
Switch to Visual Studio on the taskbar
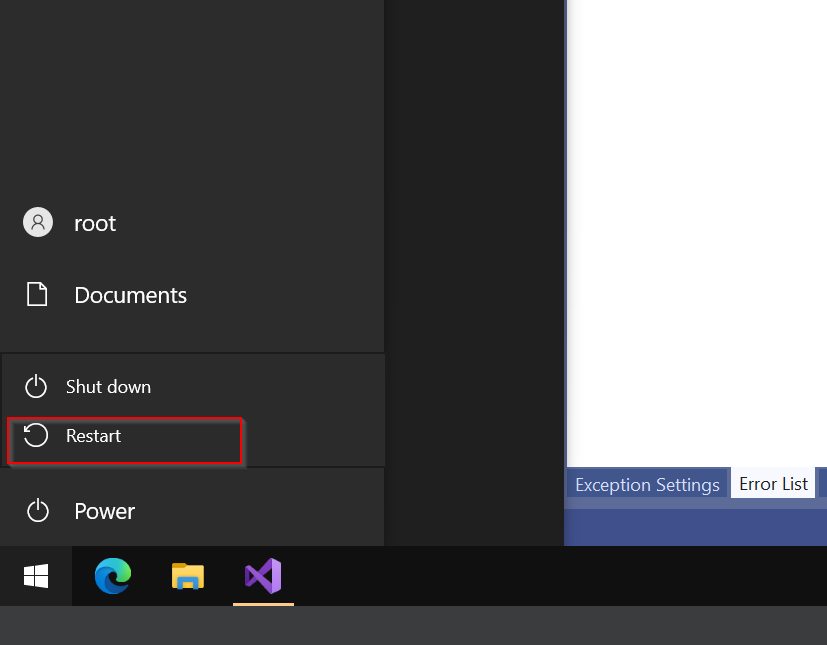click(263, 576)
